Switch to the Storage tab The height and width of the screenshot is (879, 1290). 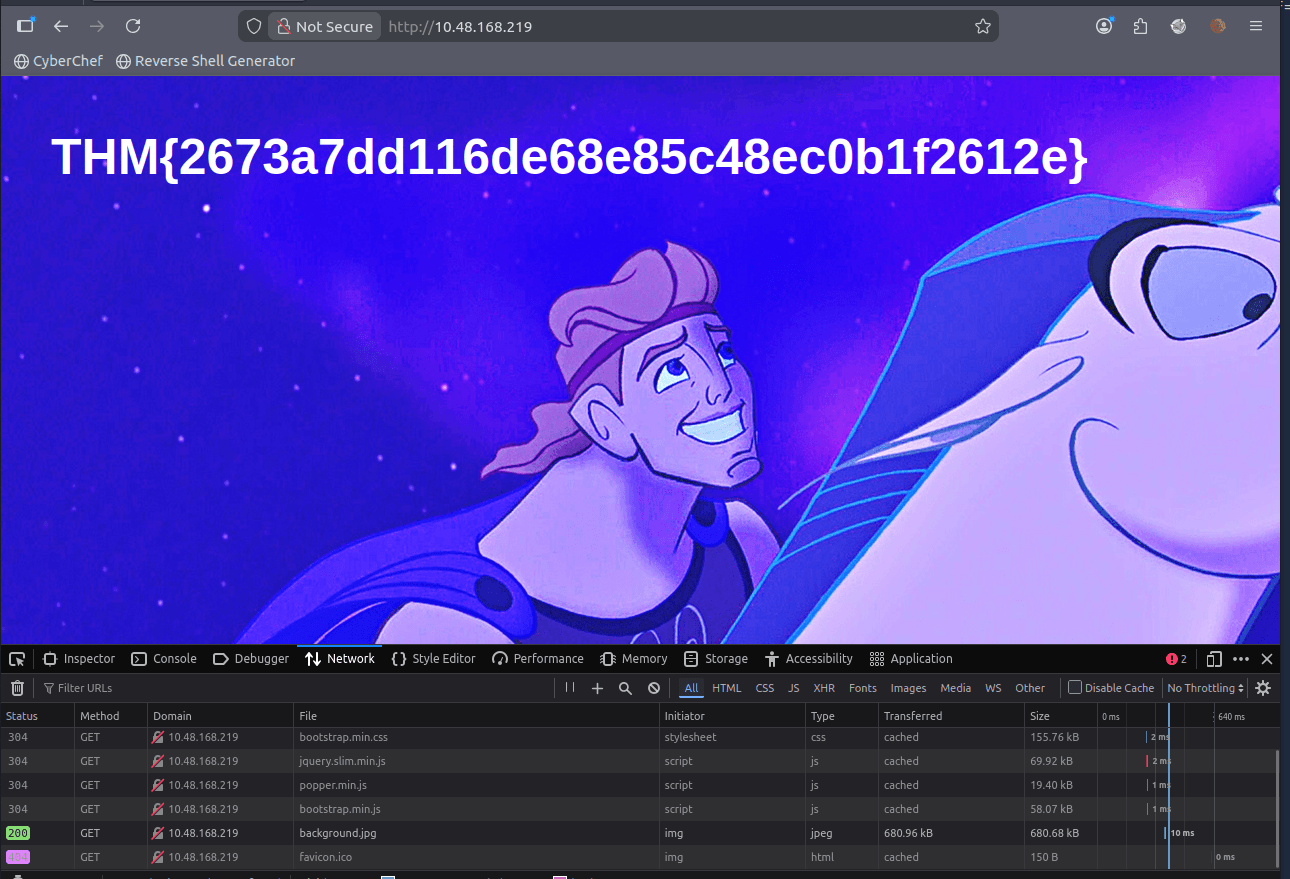pyautogui.click(x=716, y=659)
